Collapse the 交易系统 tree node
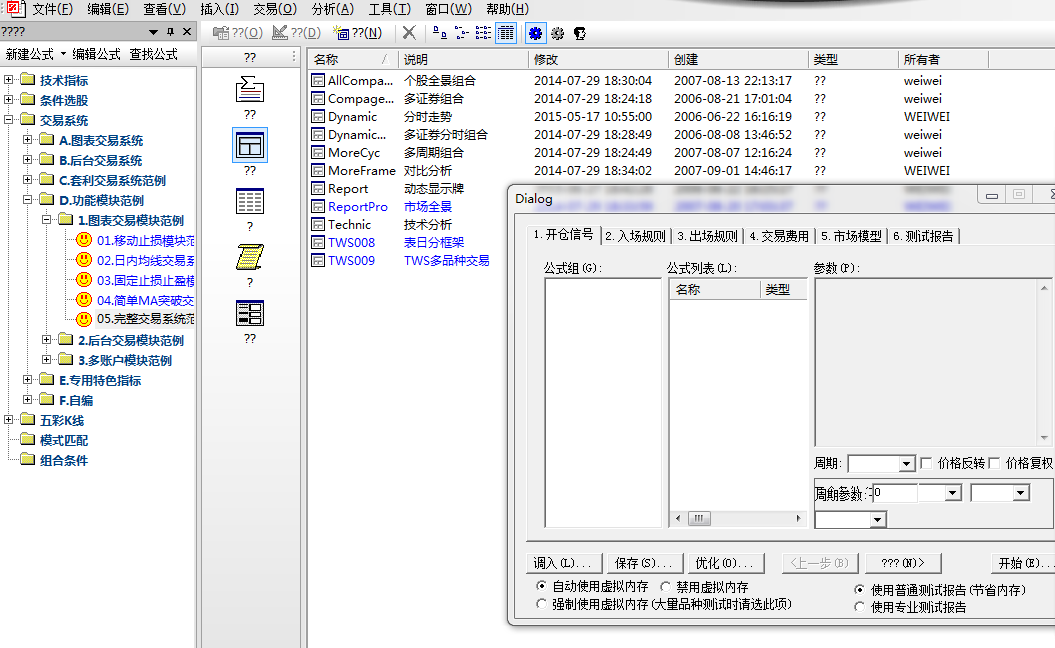 [9, 120]
